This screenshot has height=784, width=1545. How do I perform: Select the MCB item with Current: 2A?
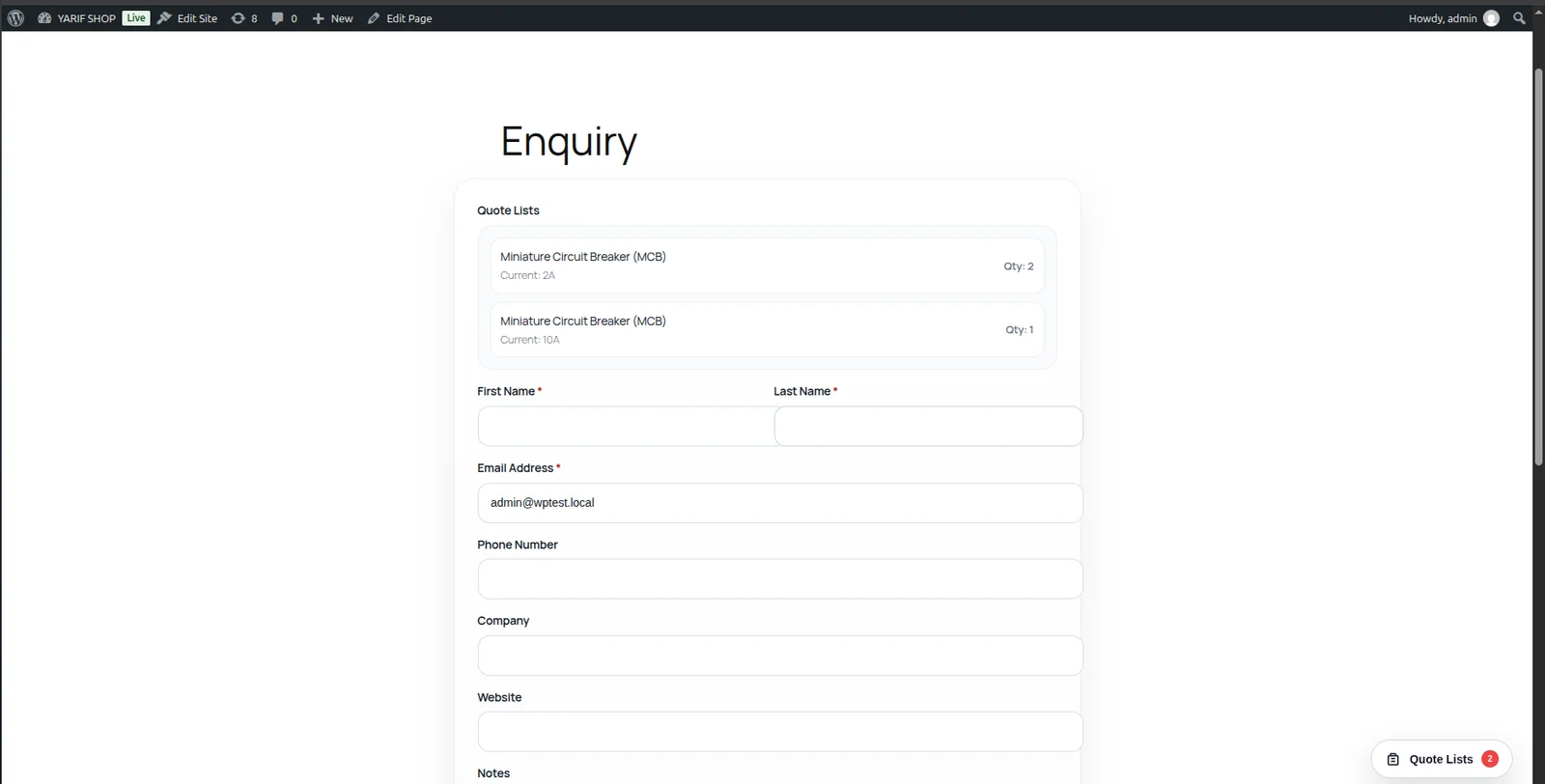(x=767, y=266)
